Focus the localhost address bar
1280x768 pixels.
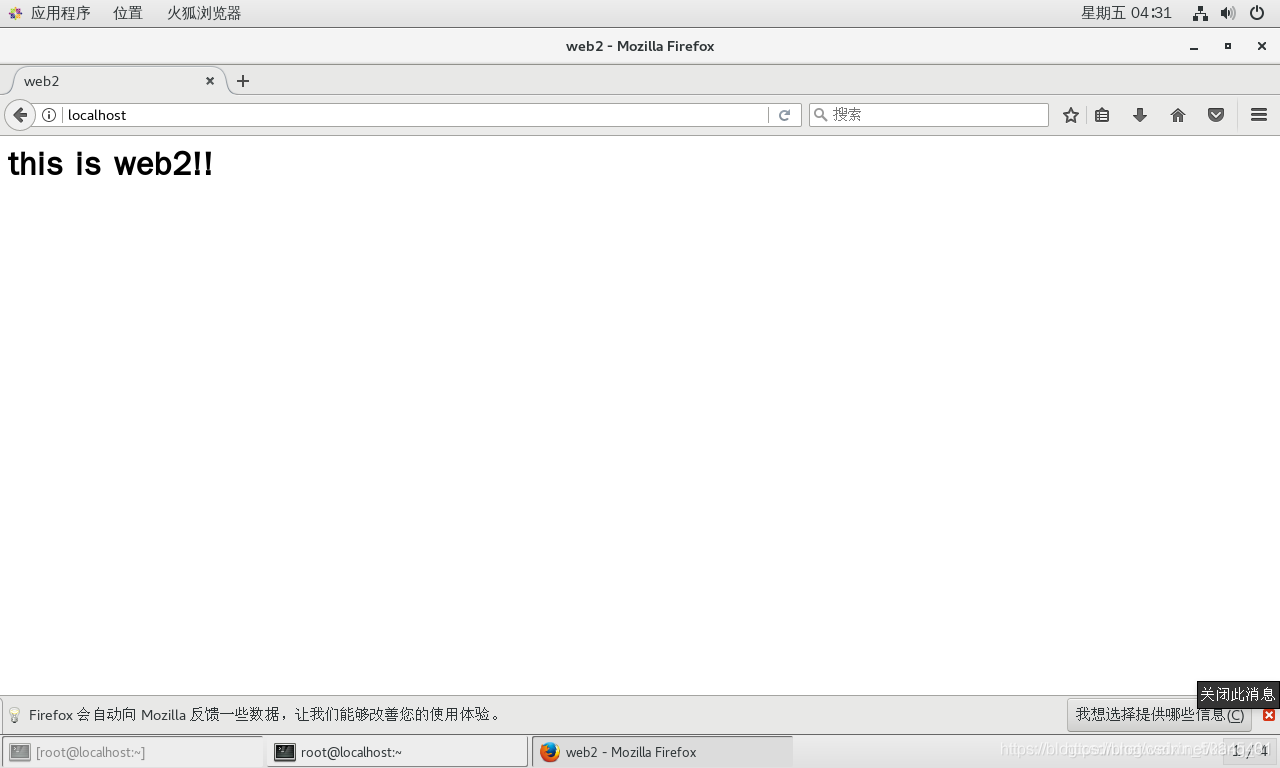pyautogui.click(x=415, y=115)
